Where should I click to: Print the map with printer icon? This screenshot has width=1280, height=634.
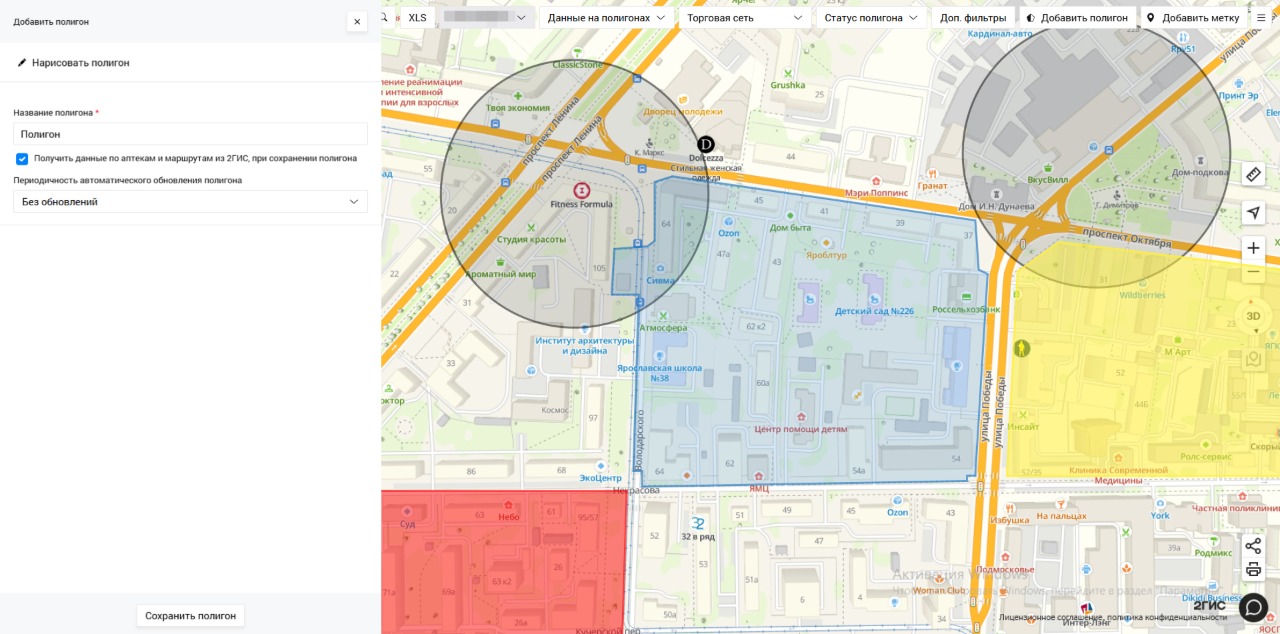pos(1253,570)
